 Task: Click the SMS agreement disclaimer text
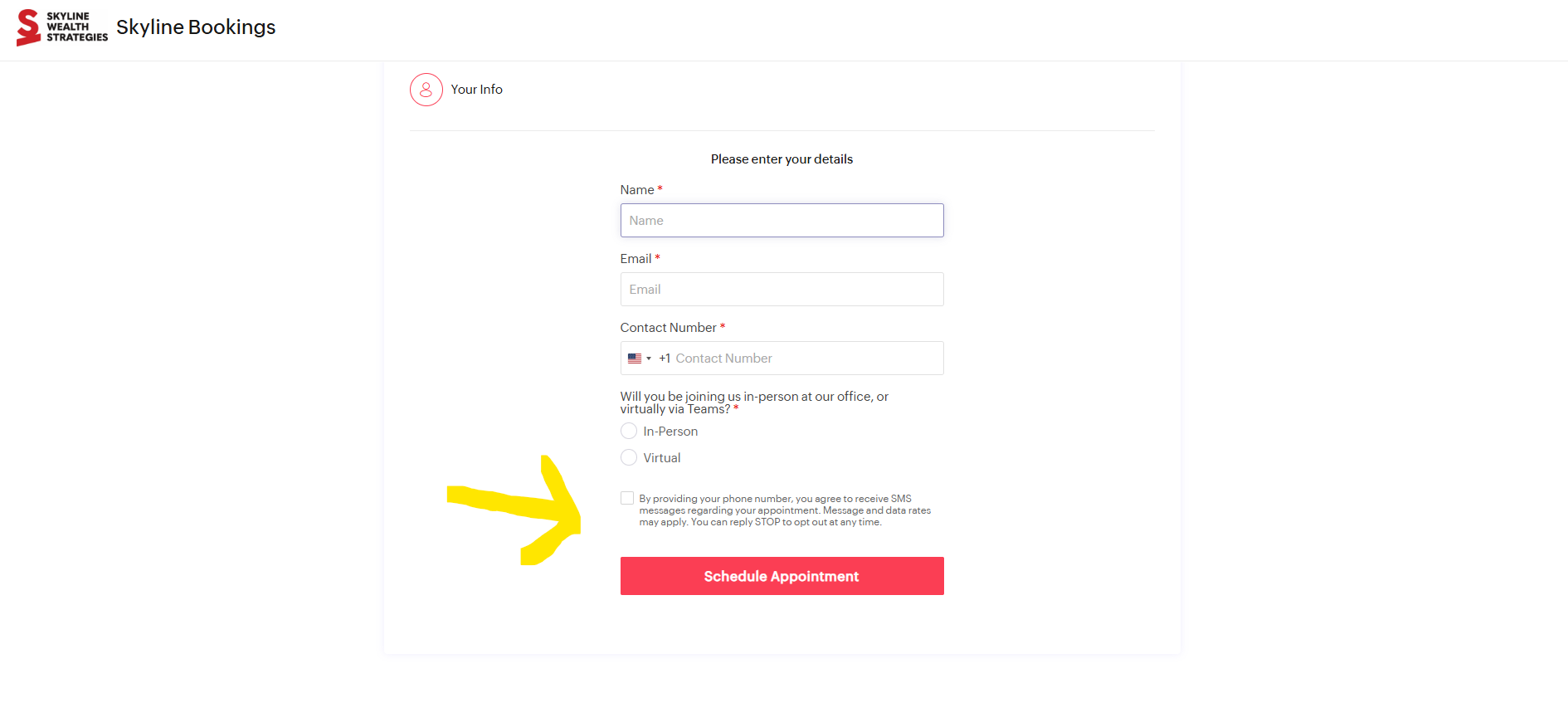[785, 510]
